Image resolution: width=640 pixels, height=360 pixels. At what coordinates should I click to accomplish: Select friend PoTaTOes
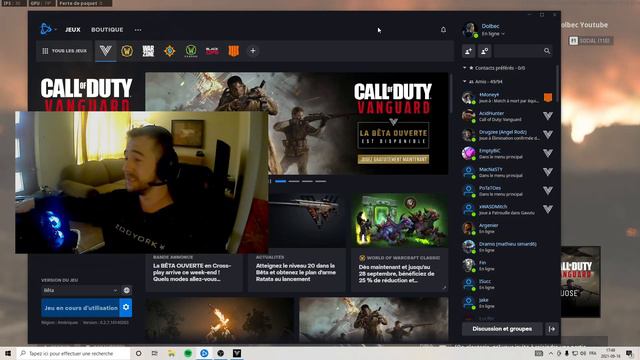point(508,191)
